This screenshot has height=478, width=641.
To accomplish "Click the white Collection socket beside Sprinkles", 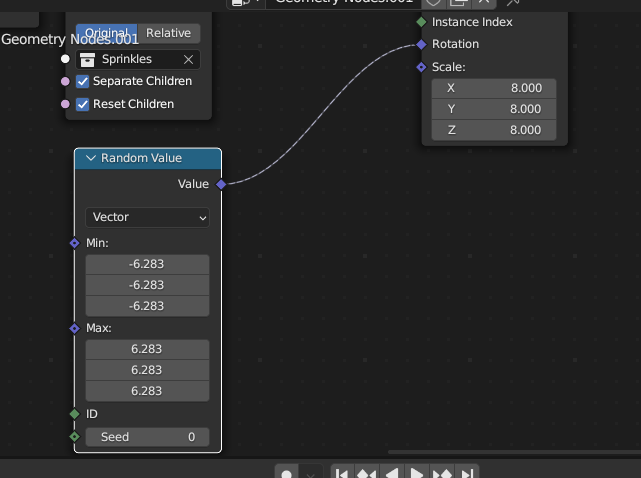I will click(65, 59).
